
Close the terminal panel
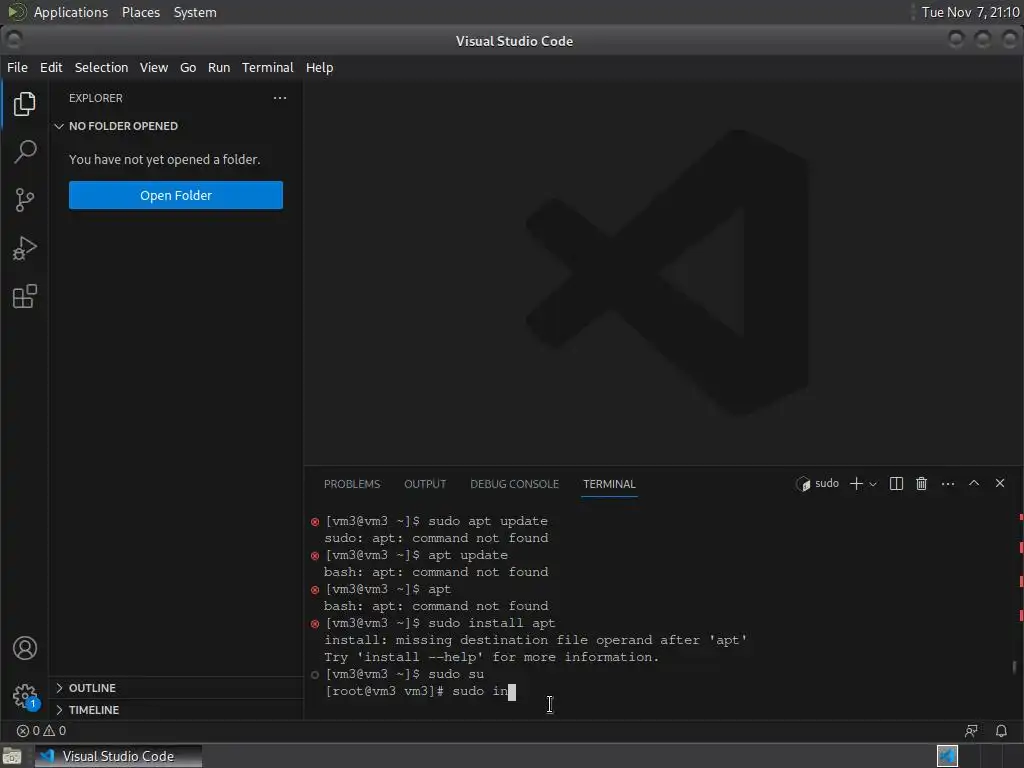pos(1000,483)
